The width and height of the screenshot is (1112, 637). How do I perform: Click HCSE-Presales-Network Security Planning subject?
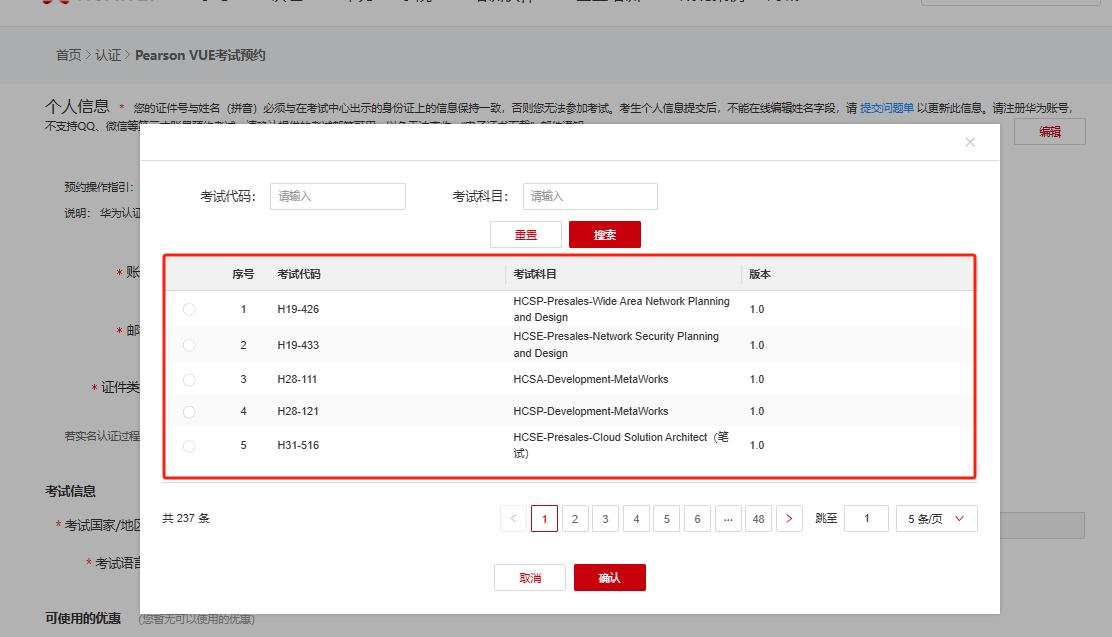pyautogui.click(x=616, y=345)
